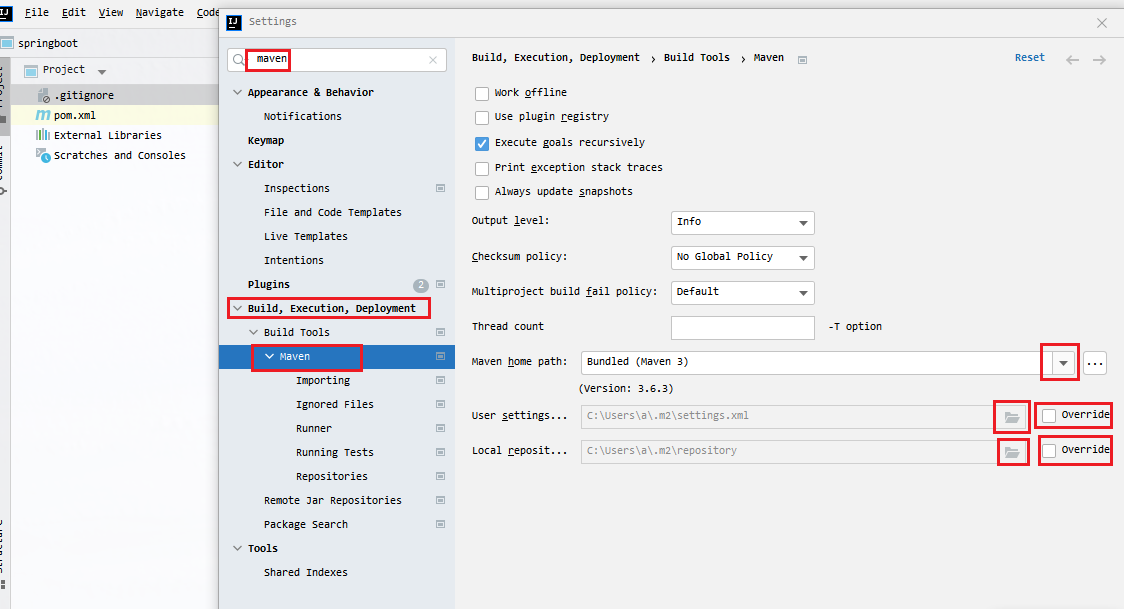
Task: Click project-level icon on Inspections row
Action: [440, 188]
